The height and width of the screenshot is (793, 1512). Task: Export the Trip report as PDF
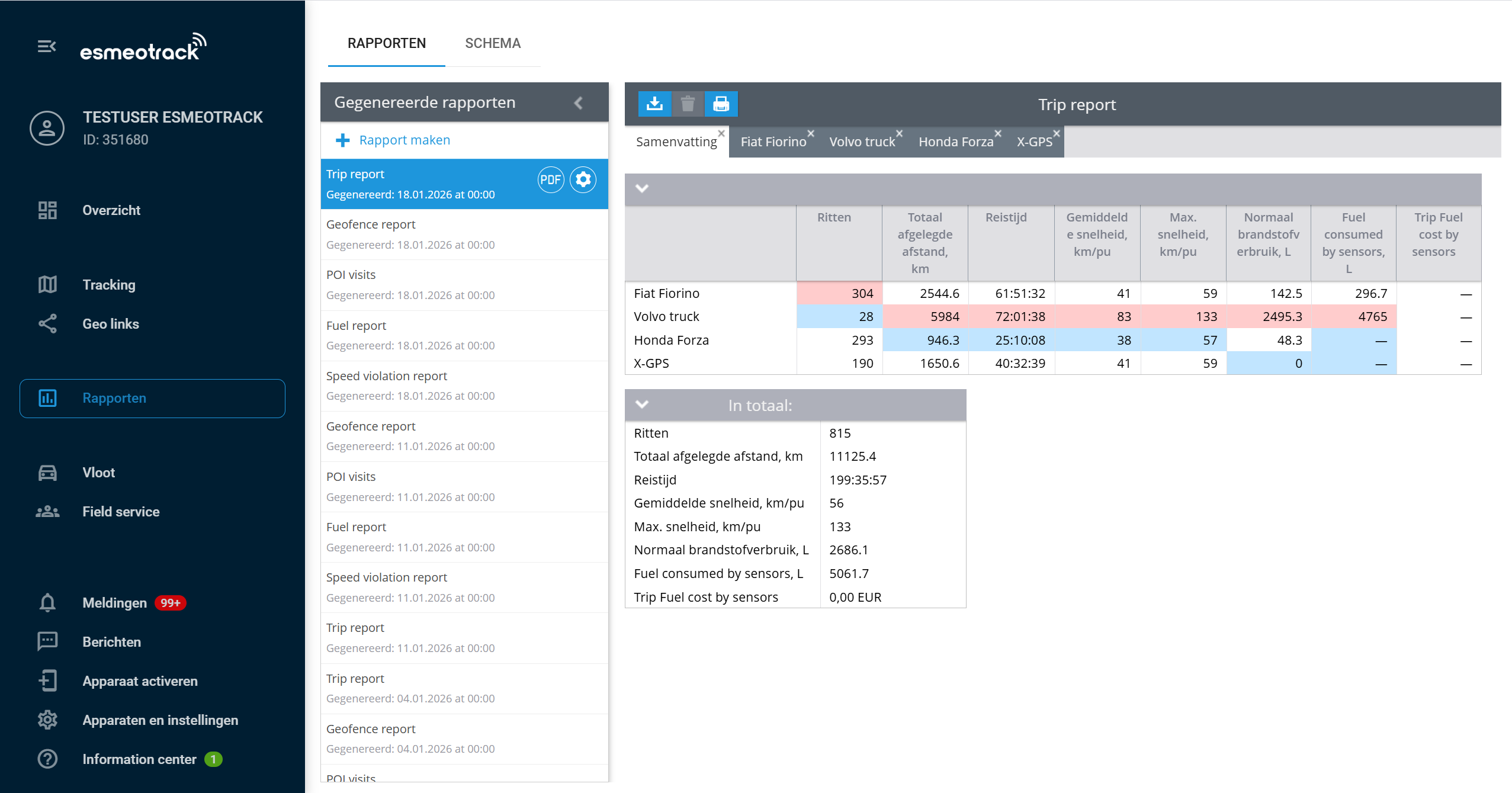550,179
